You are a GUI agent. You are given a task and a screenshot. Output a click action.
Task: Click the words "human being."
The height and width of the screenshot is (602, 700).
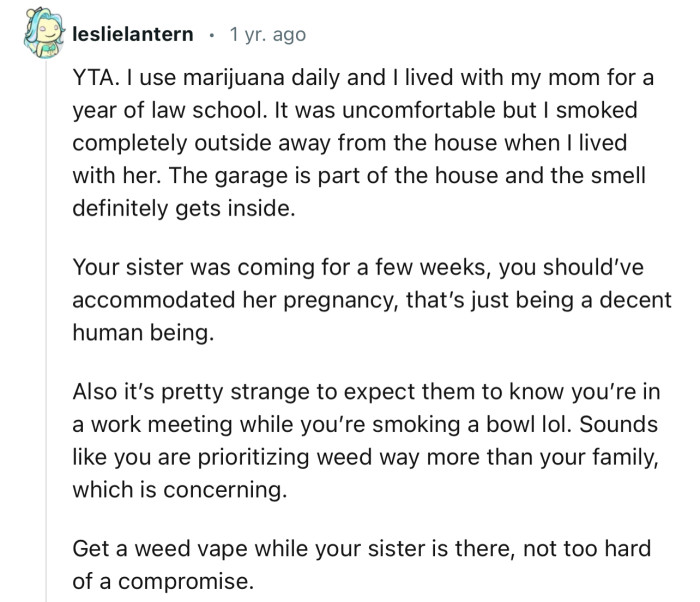(143, 334)
